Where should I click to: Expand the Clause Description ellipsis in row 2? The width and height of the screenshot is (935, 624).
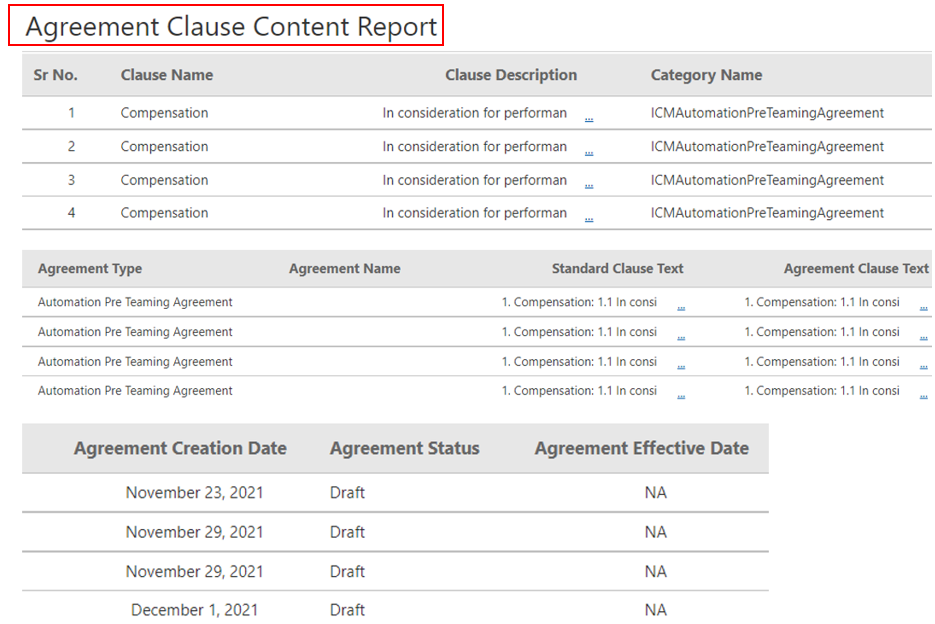tap(589, 151)
